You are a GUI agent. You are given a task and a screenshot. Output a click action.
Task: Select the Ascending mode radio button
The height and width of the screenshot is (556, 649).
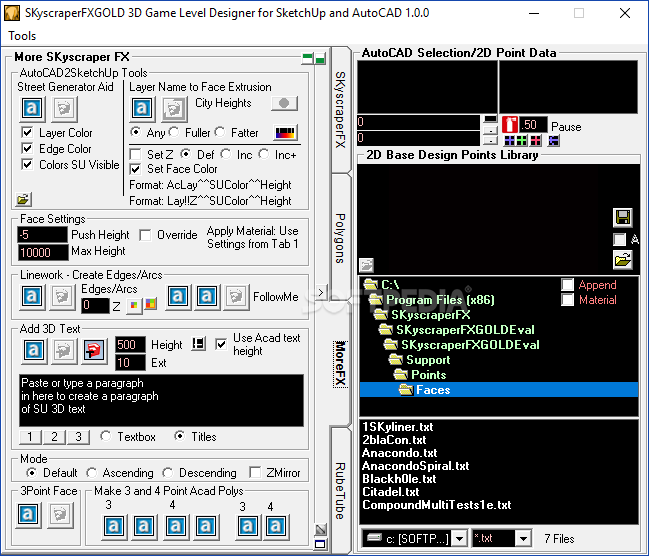[91, 472]
